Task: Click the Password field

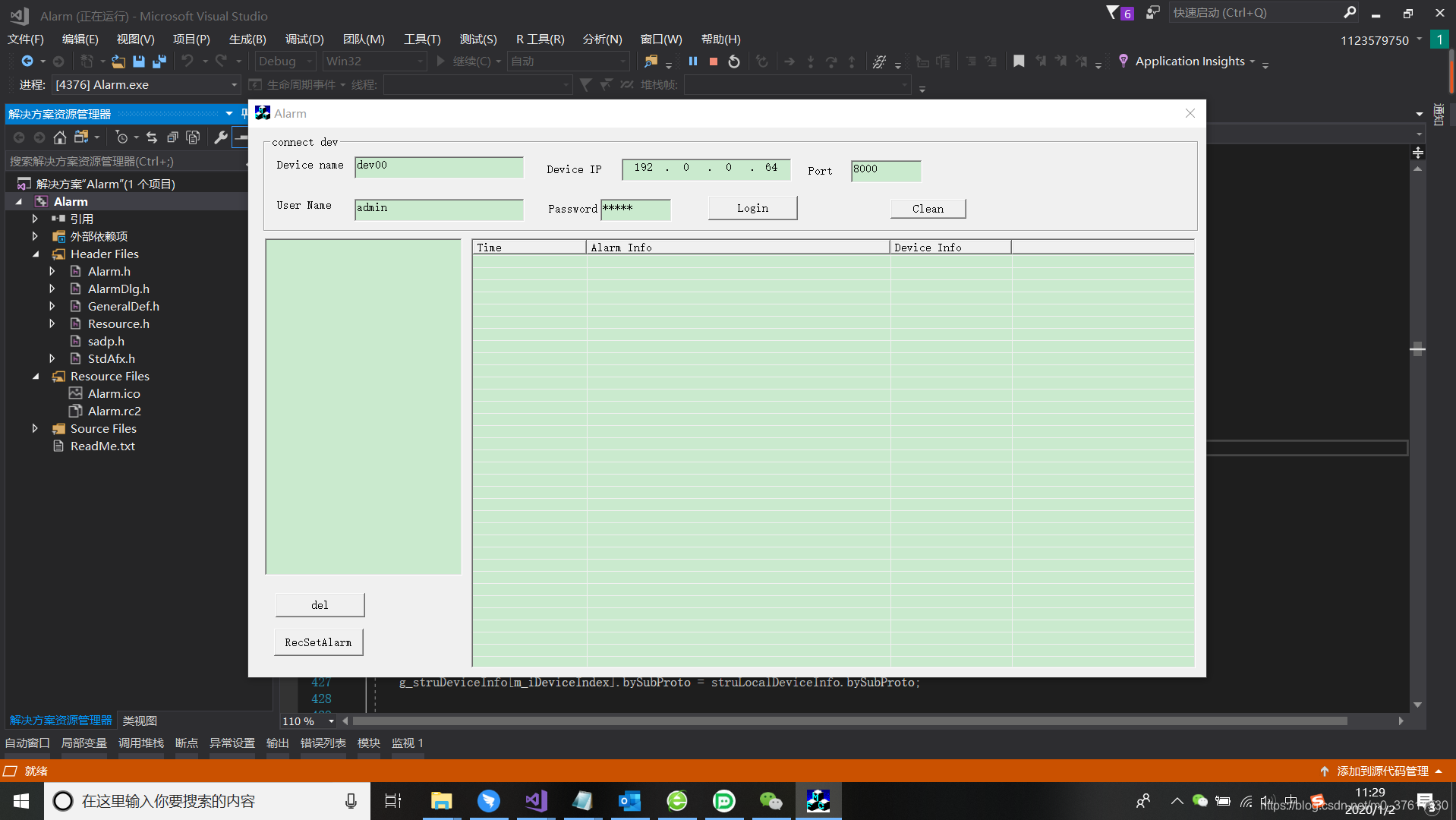Action: pyautogui.click(x=636, y=210)
